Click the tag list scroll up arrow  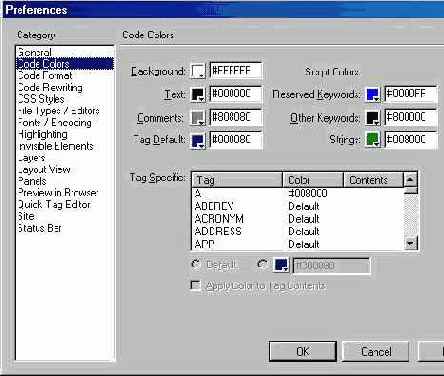tap(410, 180)
